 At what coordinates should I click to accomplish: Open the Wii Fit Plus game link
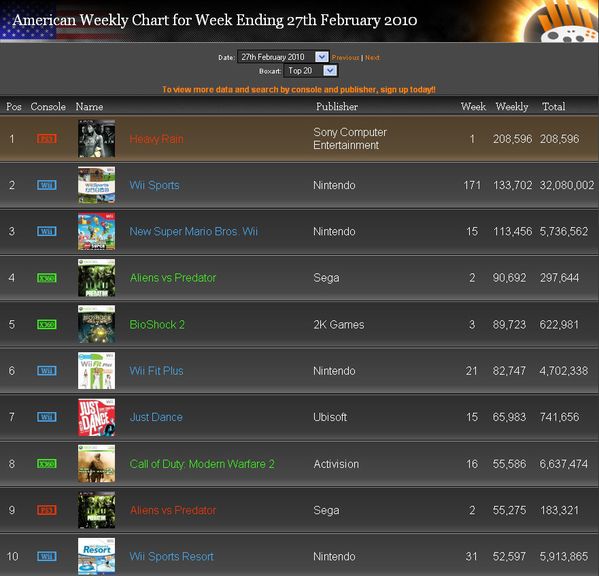tap(156, 371)
